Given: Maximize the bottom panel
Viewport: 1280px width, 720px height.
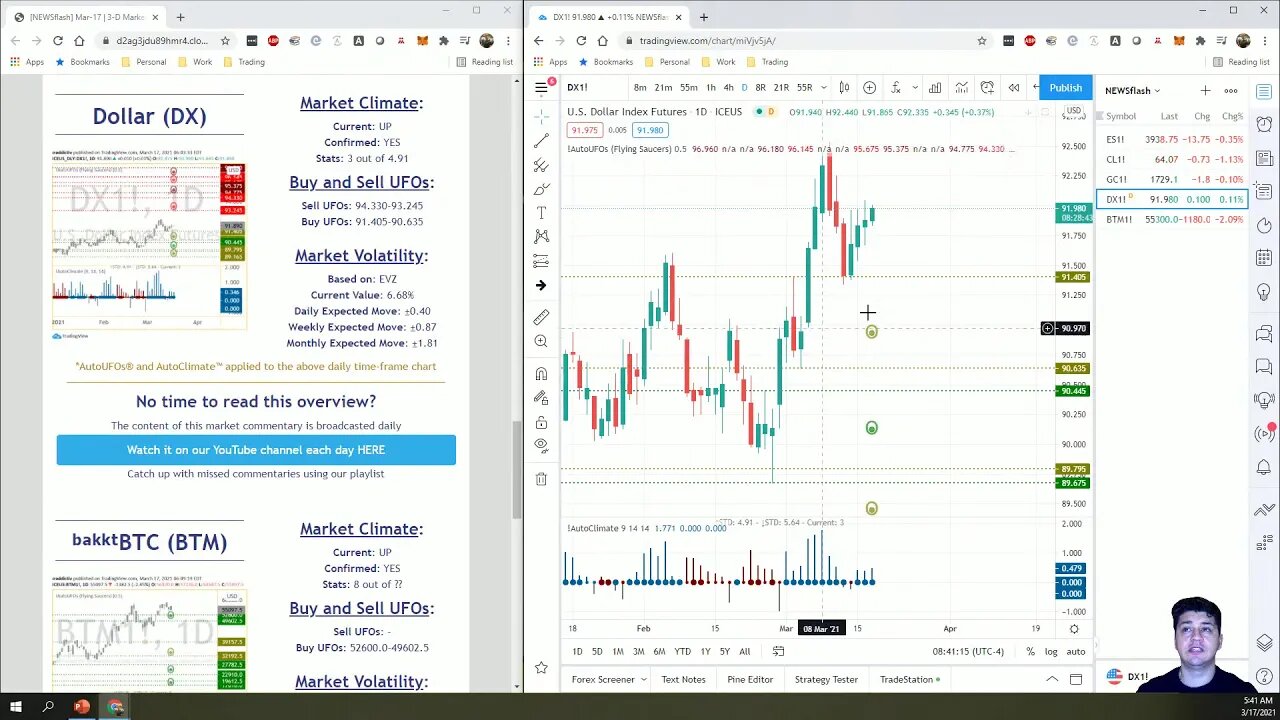Looking at the screenshot, I should (x=1076, y=680).
